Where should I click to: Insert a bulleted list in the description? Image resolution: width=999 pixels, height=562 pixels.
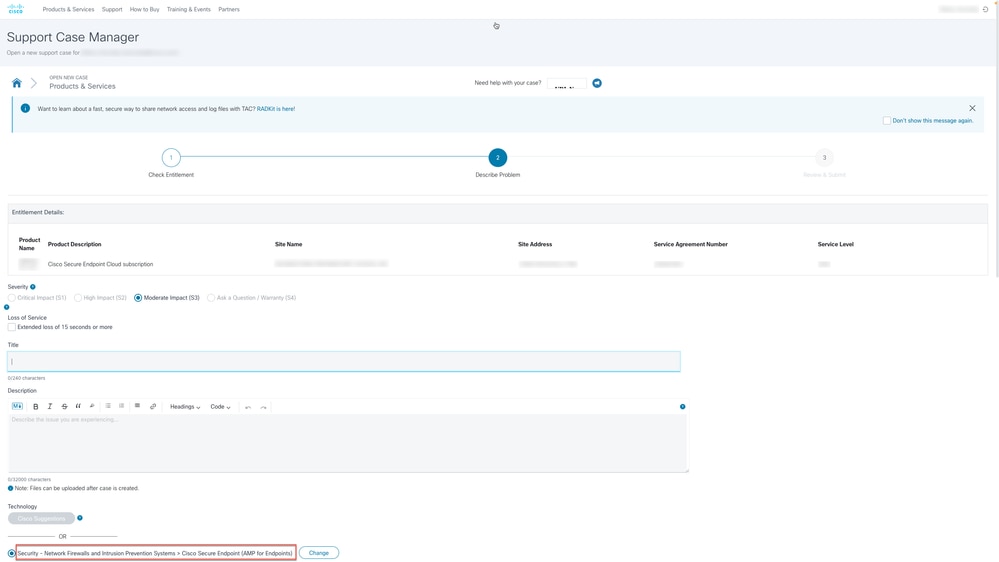[108, 406]
